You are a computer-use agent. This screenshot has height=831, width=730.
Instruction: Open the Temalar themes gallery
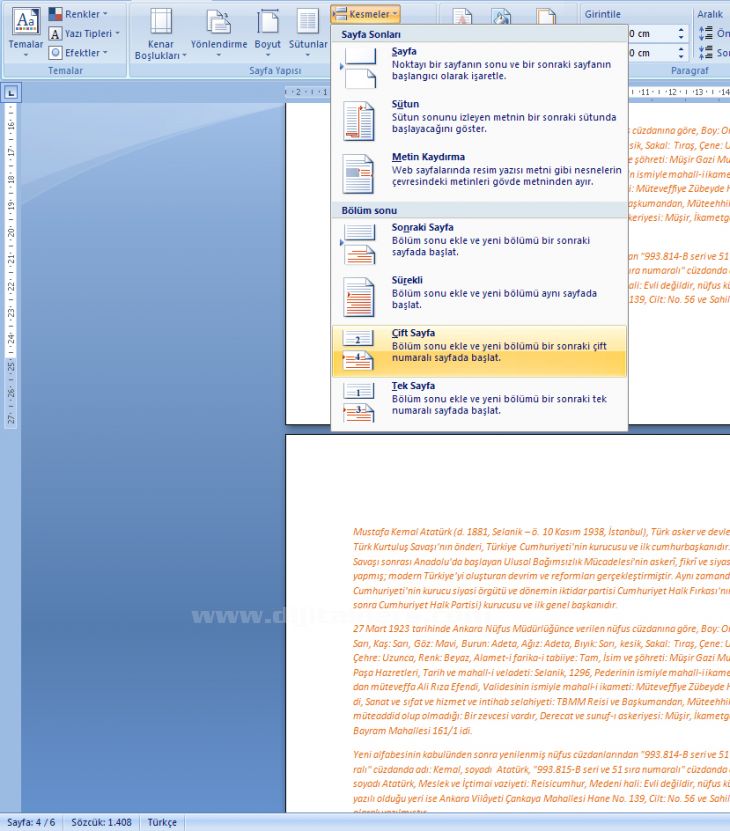click(25, 33)
